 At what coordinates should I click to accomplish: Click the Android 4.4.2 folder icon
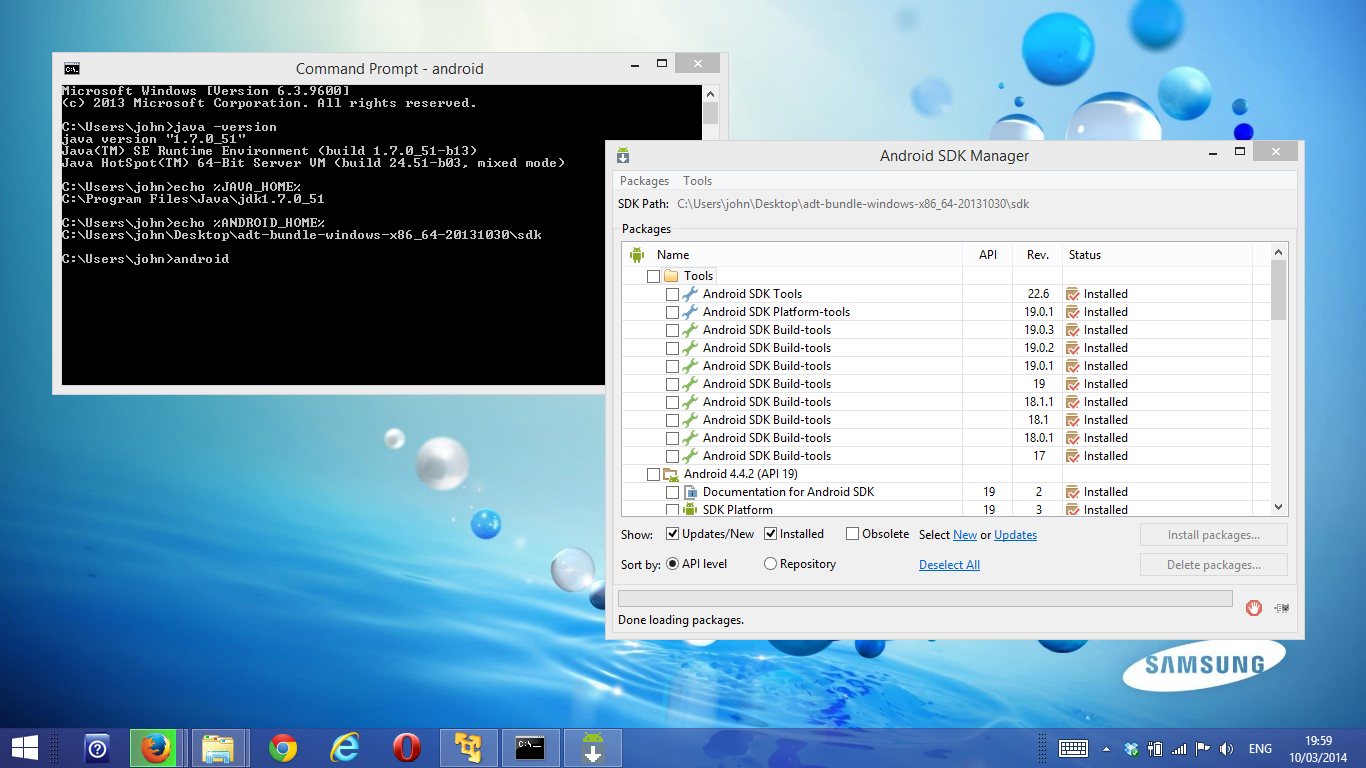click(x=671, y=474)
